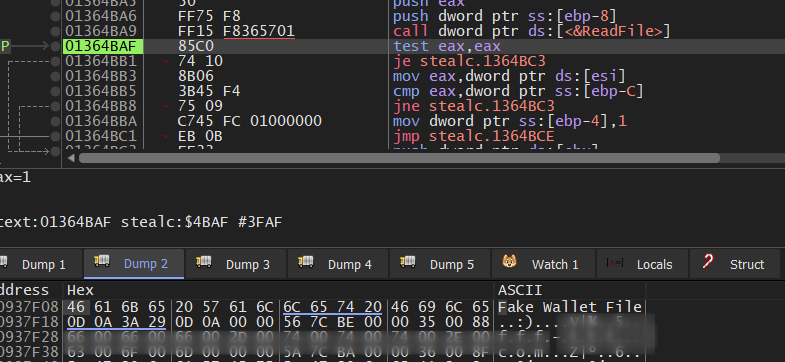Viewport: 785px width, 362px height.
Task: Click opcode bytes 8B06
Action: click(x=196, y=77)
